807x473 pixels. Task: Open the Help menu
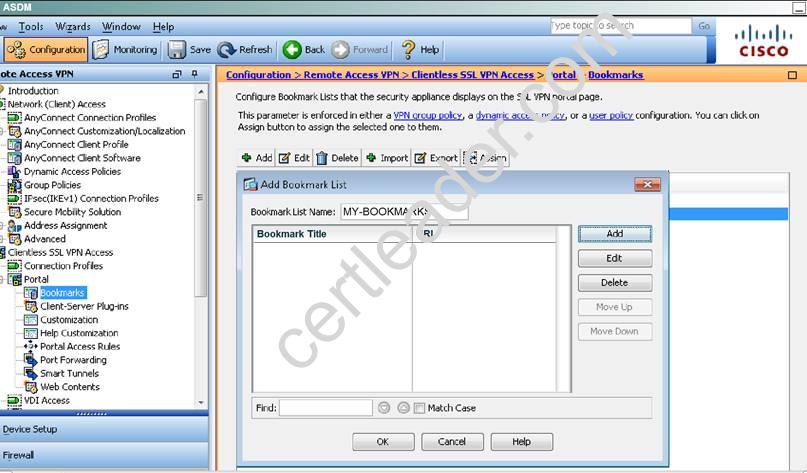pyautogui.click(x=163, y=27)
